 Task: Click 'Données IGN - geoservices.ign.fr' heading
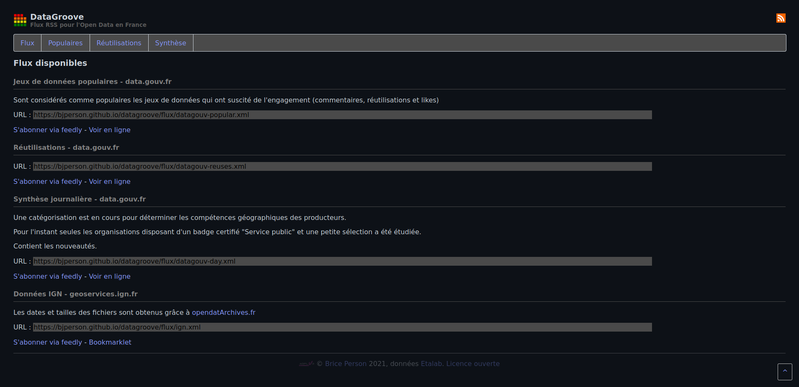75,294
